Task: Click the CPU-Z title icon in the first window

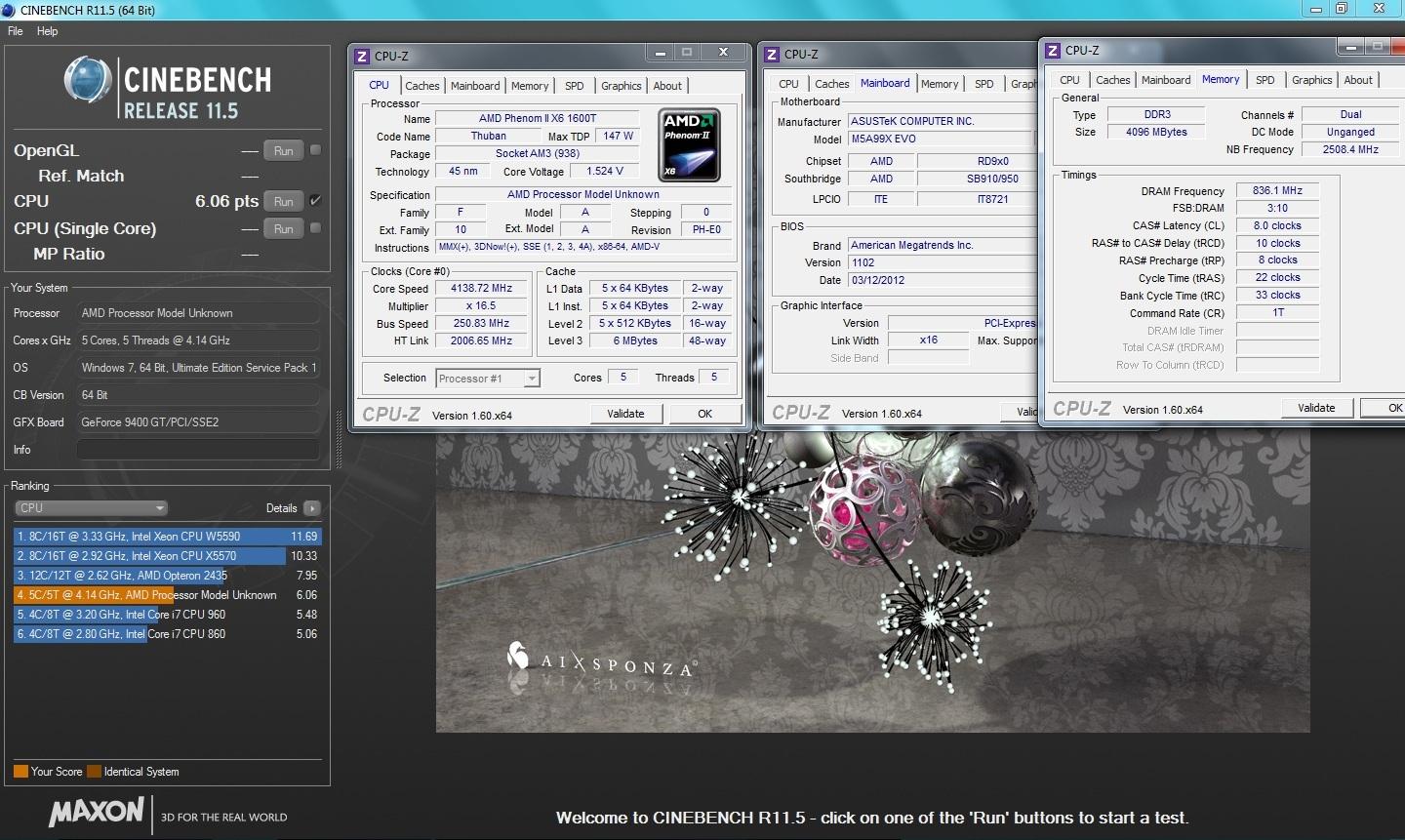Action: (x=362, y=57)
